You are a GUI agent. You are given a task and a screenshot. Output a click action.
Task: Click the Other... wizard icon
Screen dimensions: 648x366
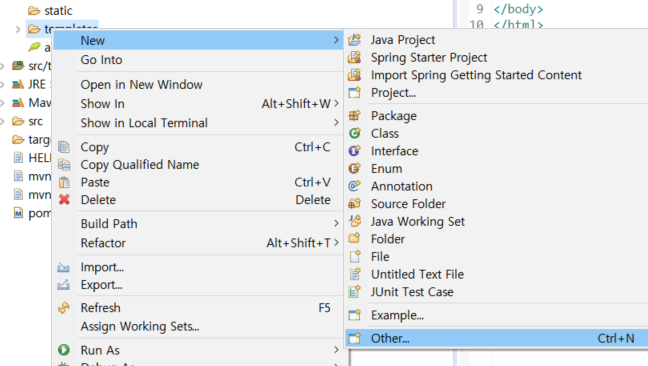pyautogui.click(x=355, y=338)
